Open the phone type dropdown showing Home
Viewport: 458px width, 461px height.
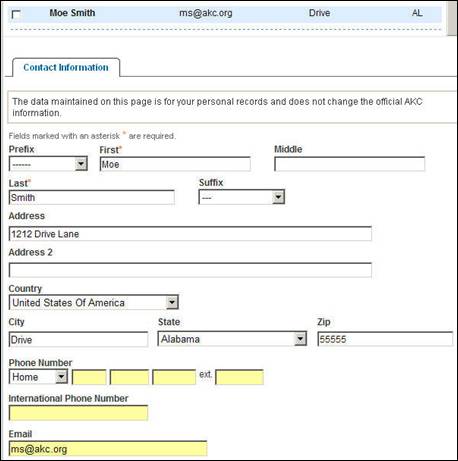point(38,377)
